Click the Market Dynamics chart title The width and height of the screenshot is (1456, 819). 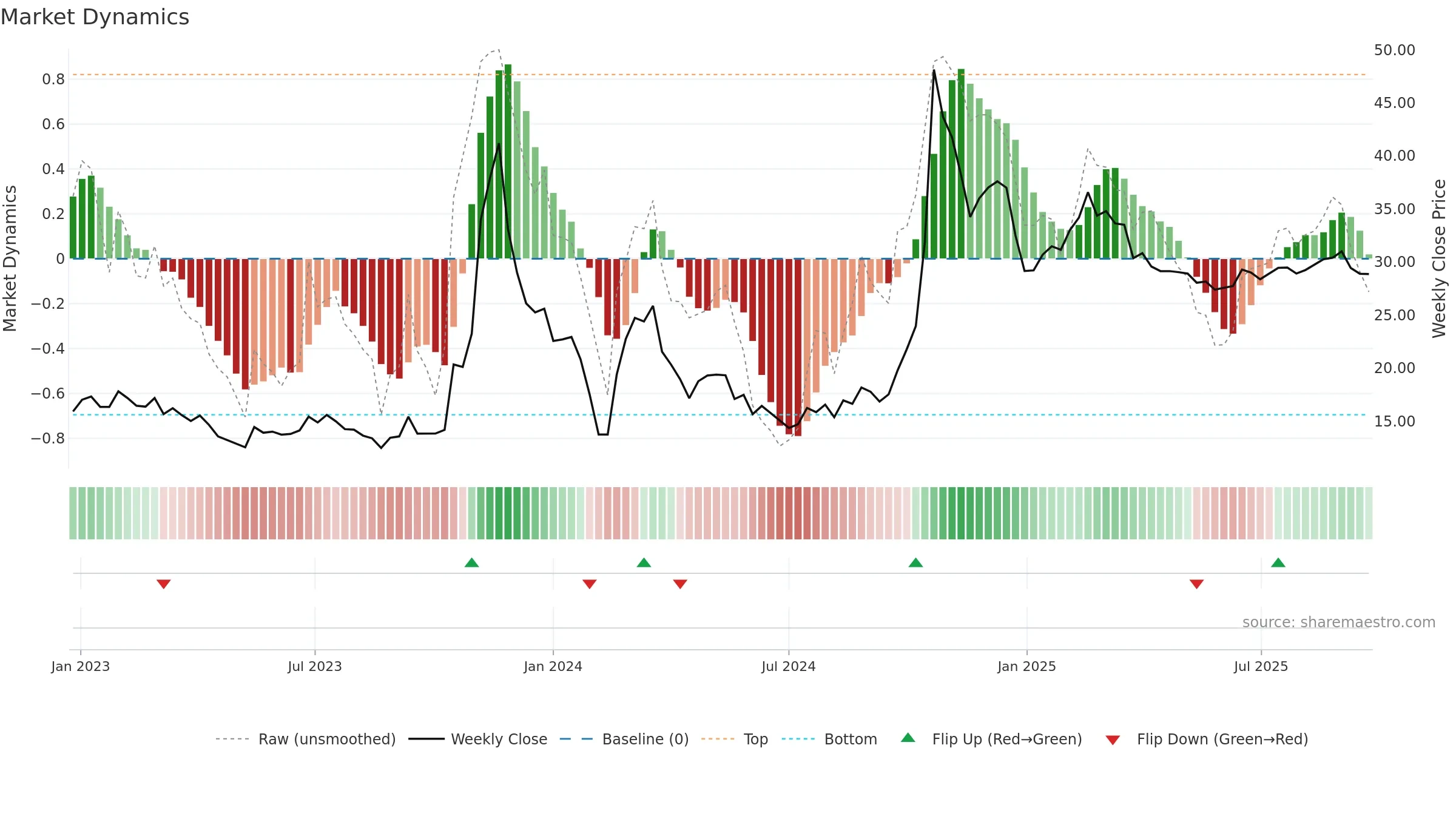pos(95,17)
